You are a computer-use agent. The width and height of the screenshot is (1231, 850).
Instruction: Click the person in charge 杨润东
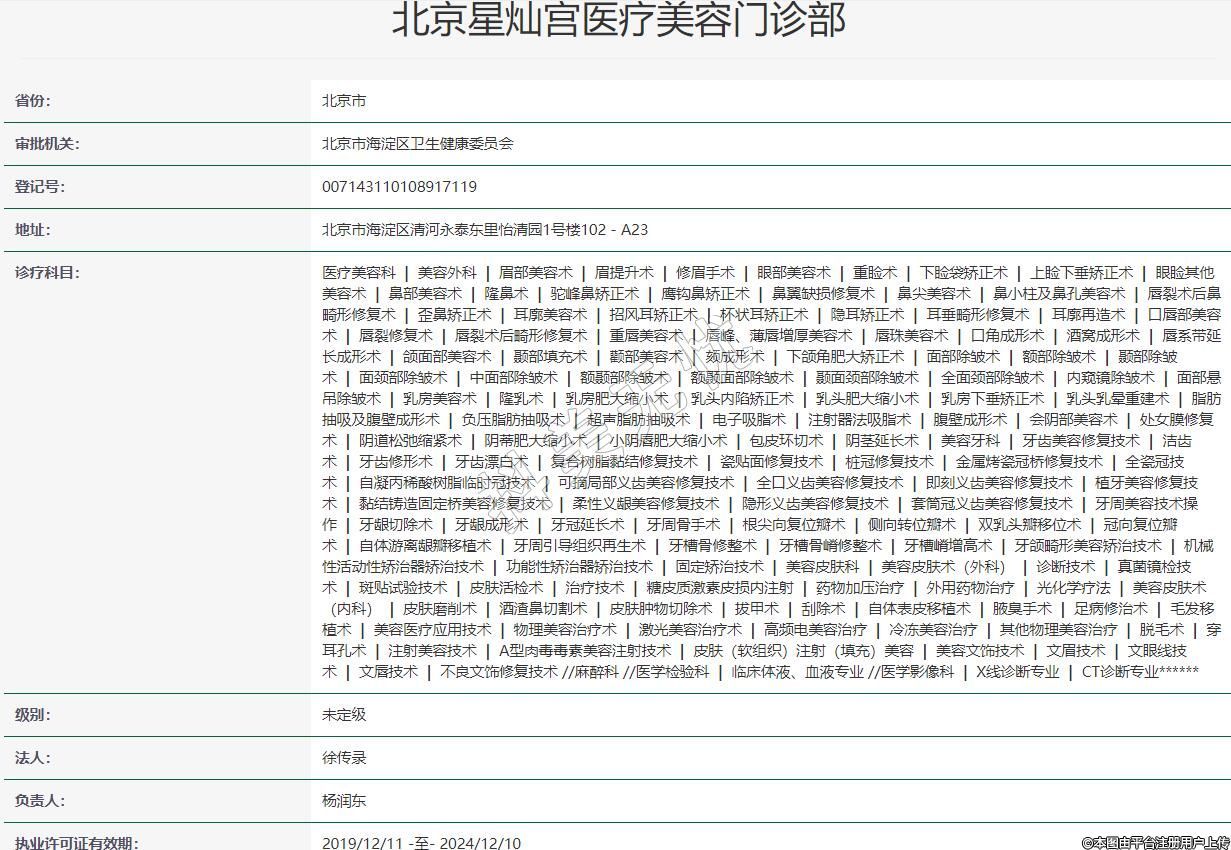[x=344, y=801]
